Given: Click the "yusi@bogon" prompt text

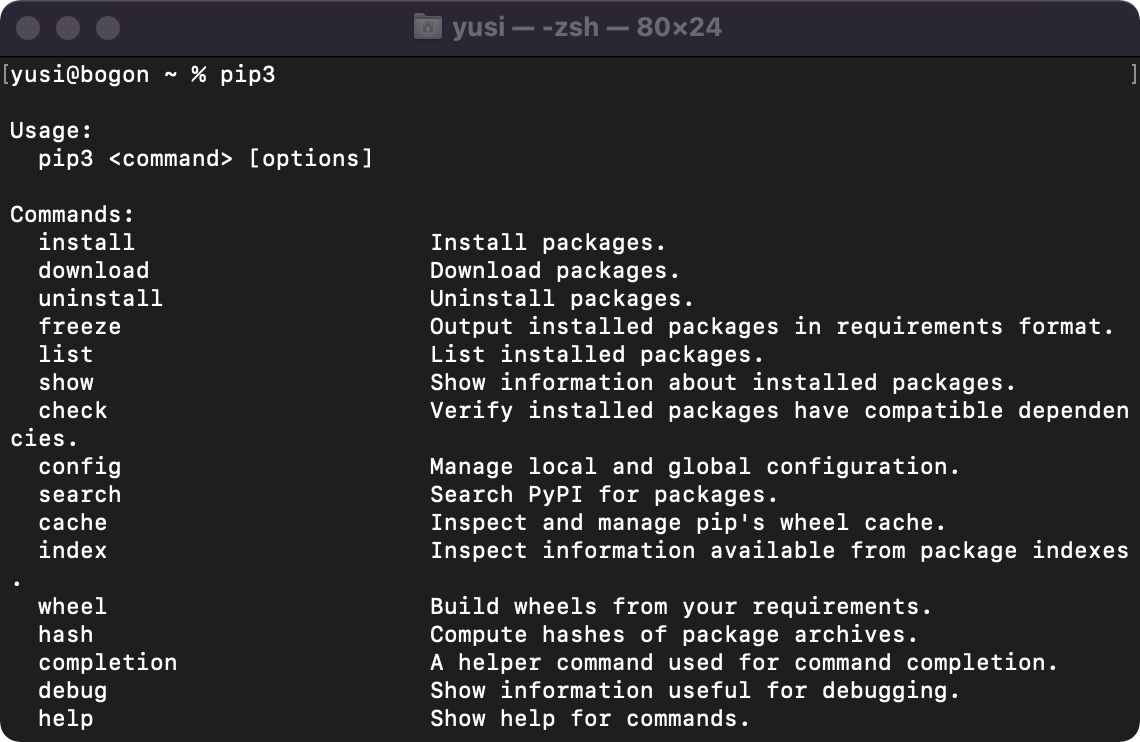Looking at the screenshot, I should [x=80, y=75].
